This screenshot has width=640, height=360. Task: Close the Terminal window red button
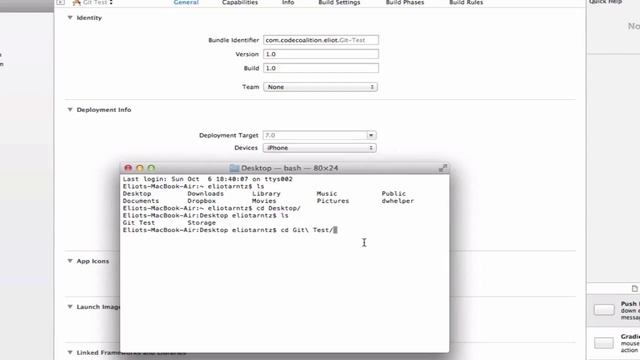tap(128, 168)
